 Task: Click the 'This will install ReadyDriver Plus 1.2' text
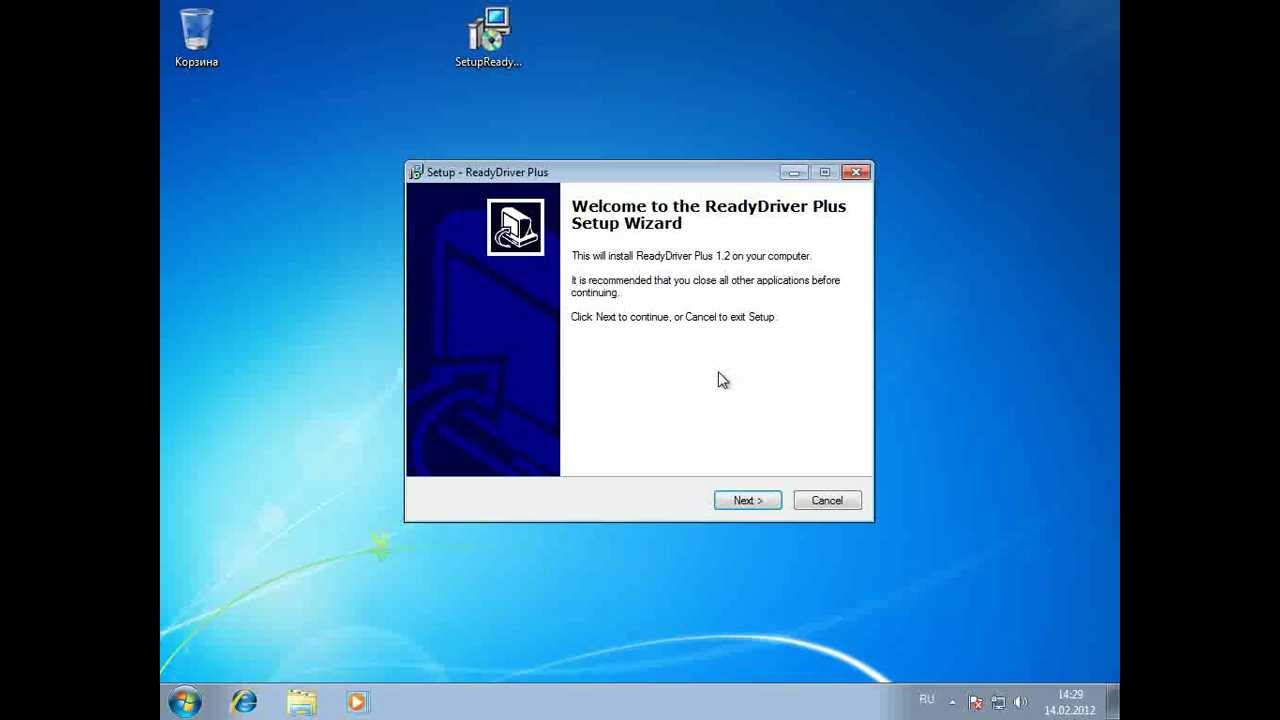point(691,256)
